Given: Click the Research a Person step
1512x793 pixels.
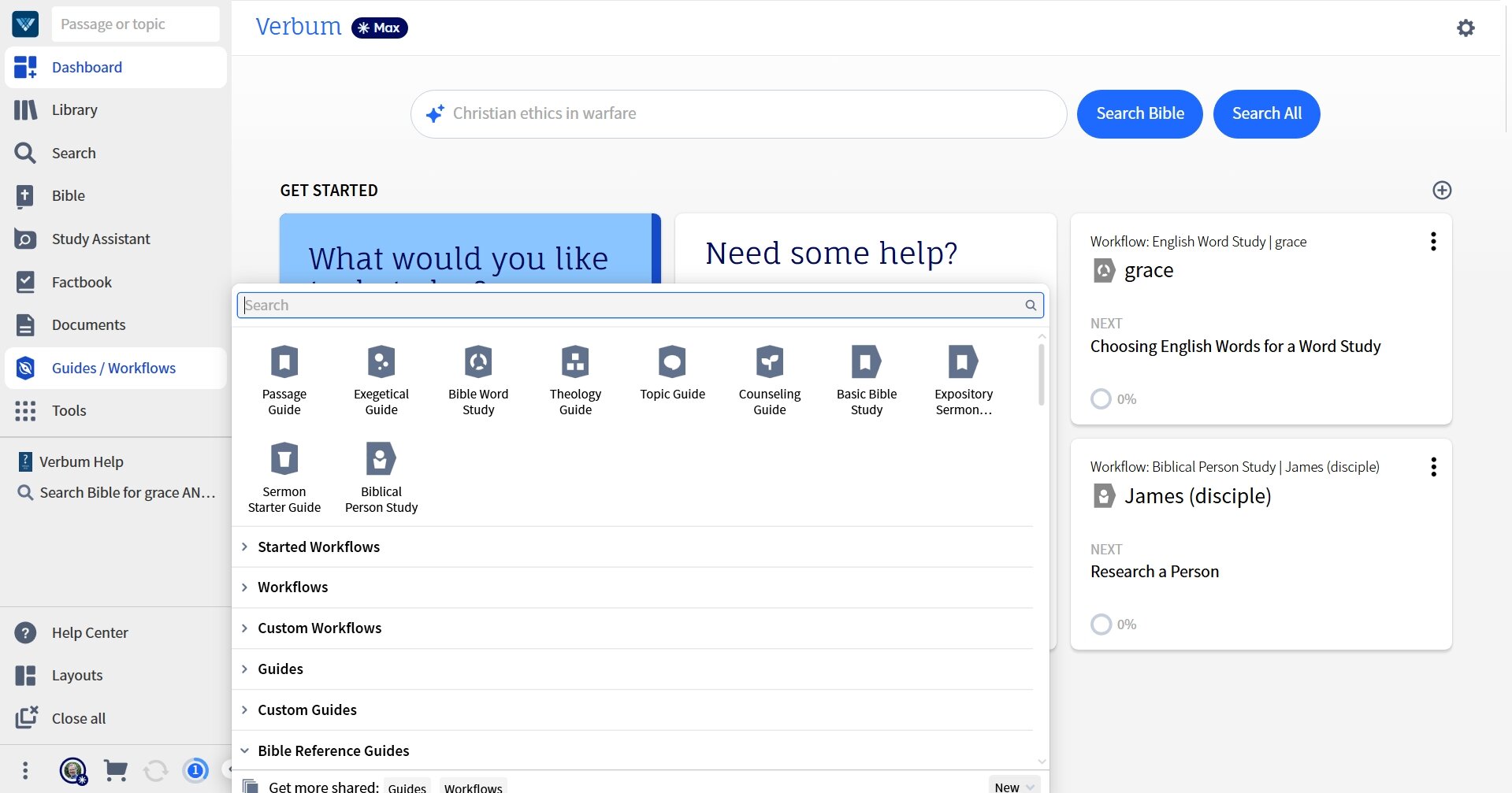Looking at the screenshot, I should coord(1154,572).
